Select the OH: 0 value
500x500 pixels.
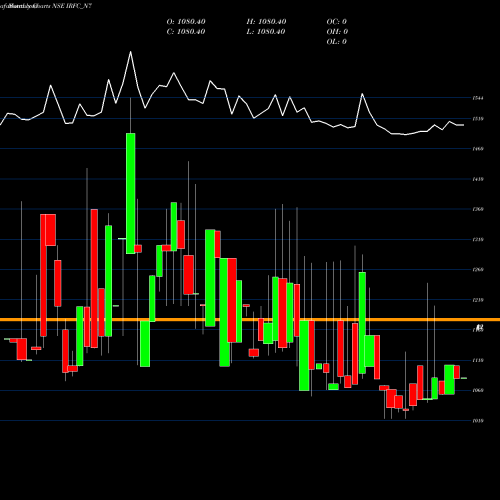[x=337, y=32]
